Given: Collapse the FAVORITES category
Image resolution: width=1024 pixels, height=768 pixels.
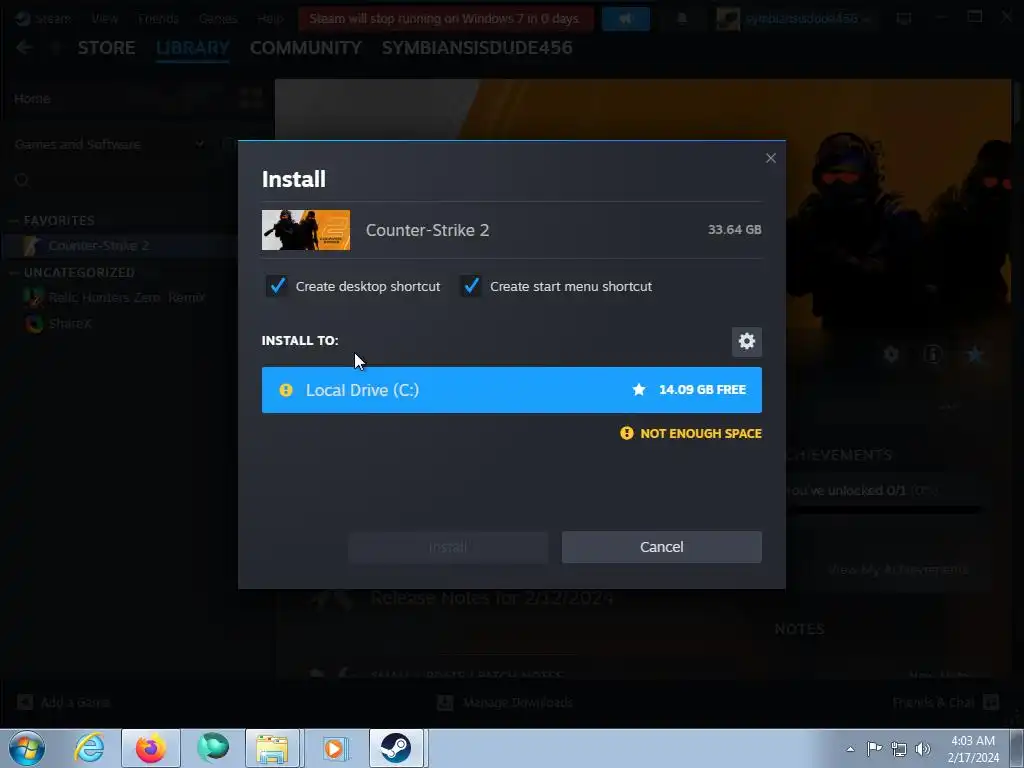Looking at the screenshot, I should coord(59,221).
